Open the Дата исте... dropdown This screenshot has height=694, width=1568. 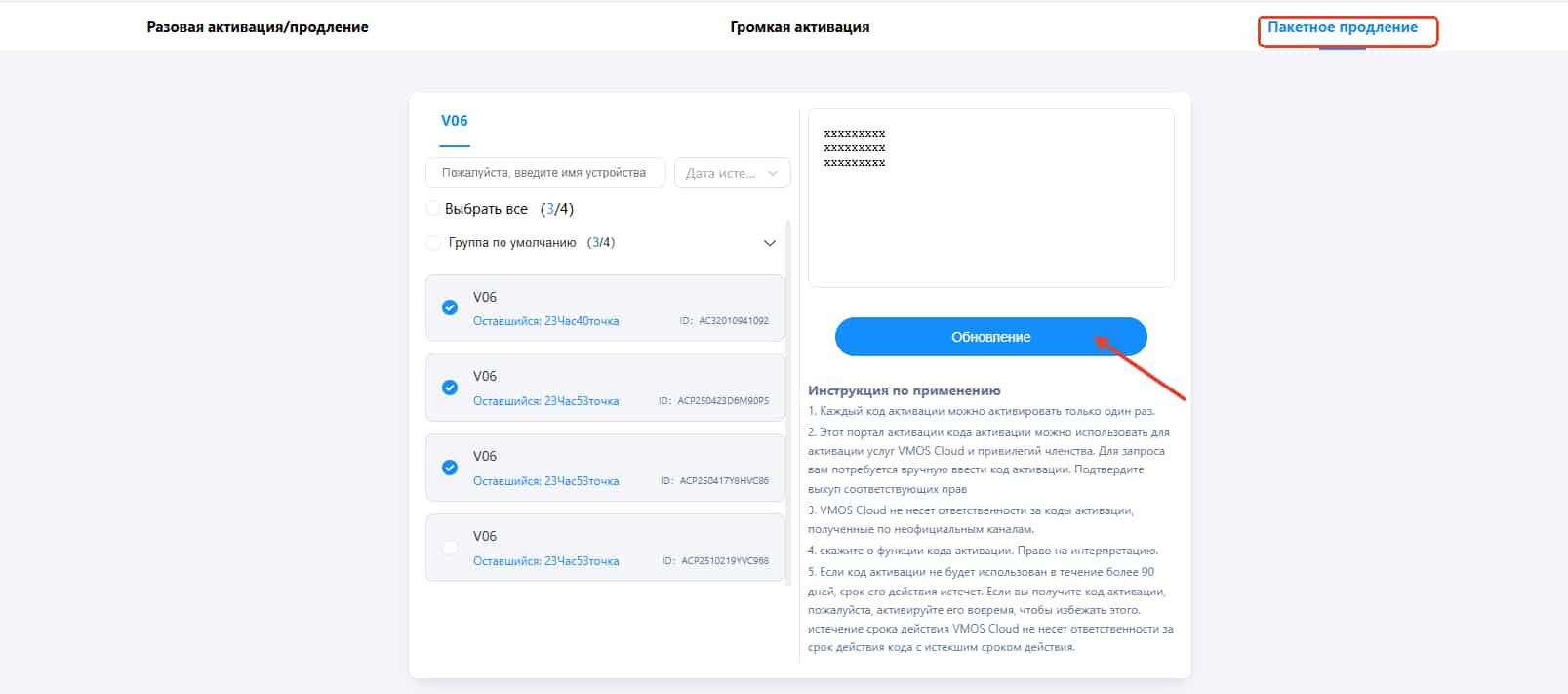[732, 173]
